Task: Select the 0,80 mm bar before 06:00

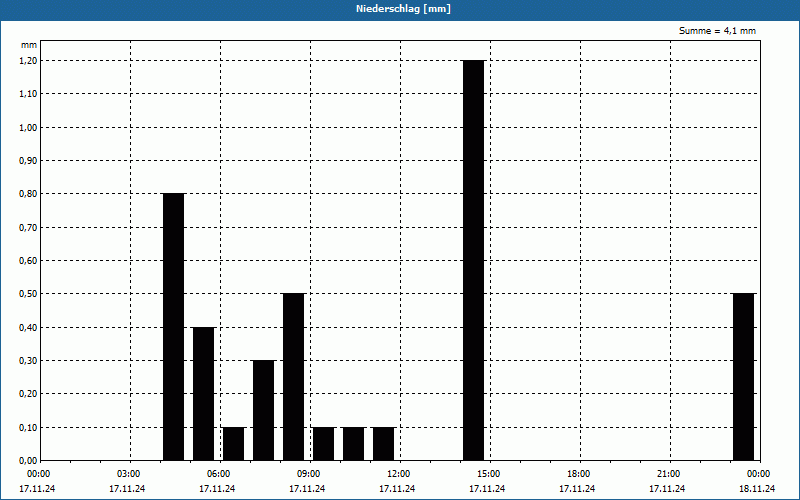Action: [x=173, y=327]
